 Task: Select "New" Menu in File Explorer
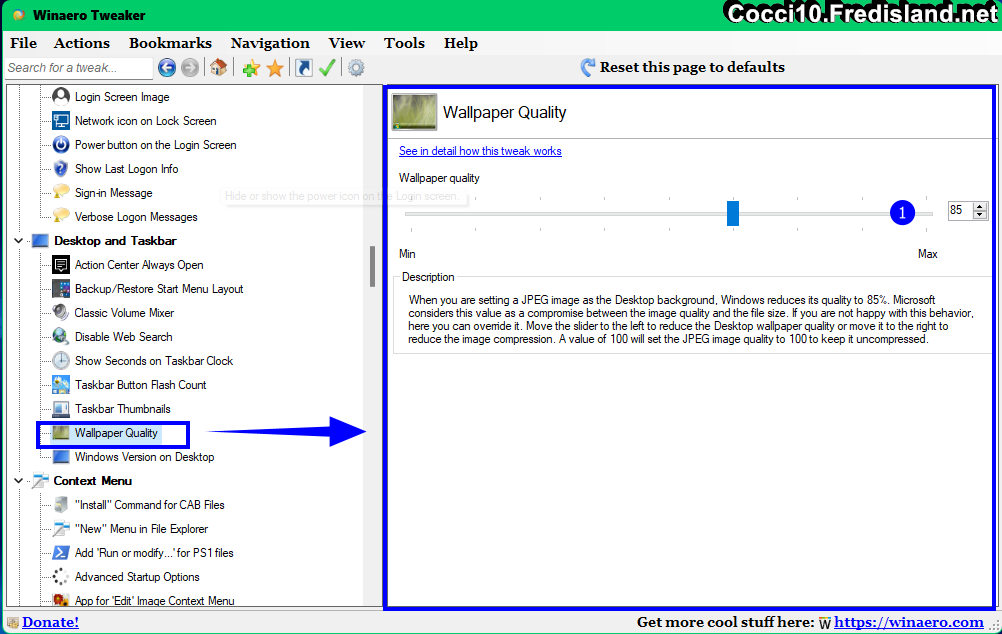(141, 529)
